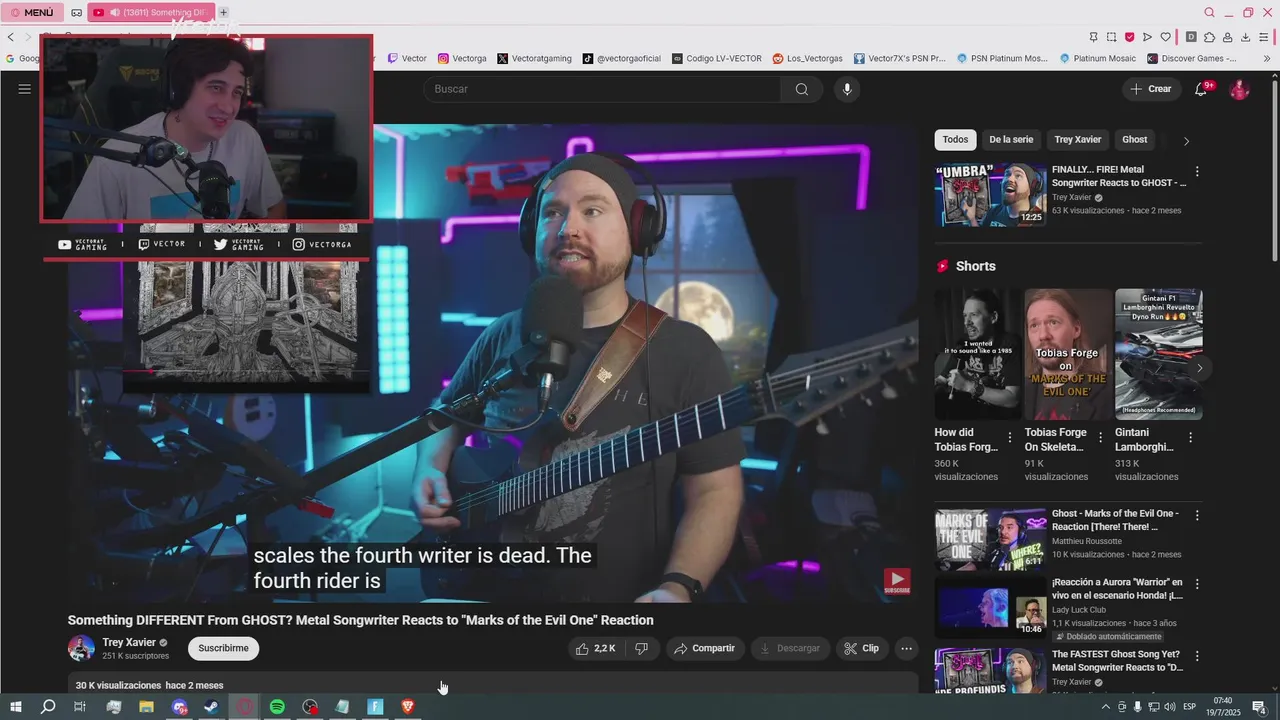
Task: Open the Discover Games bookmark
Action: click(x=1192, y=58)
